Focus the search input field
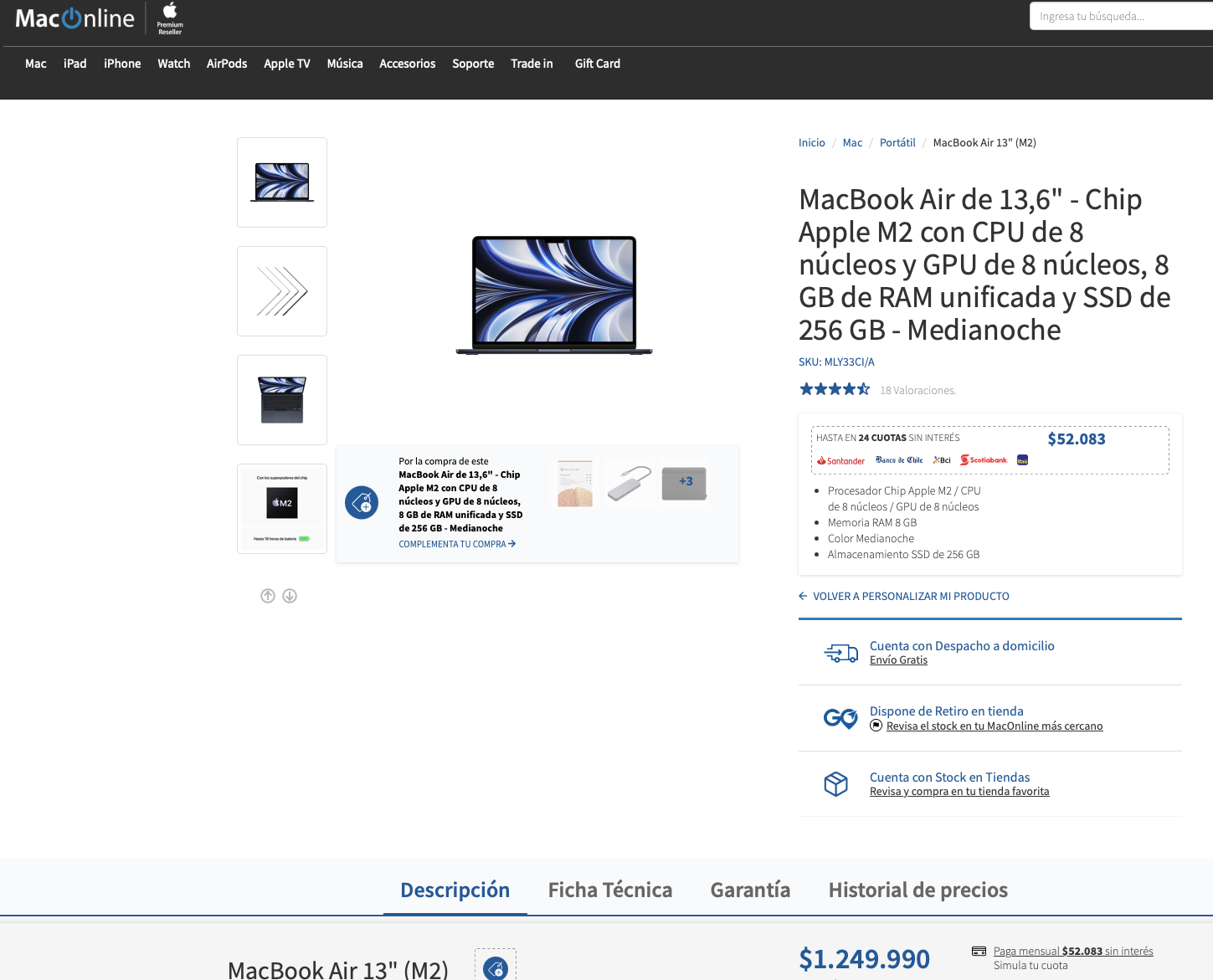The width and height of the screenshot is (1213, 980). (x=1121, y=16)
